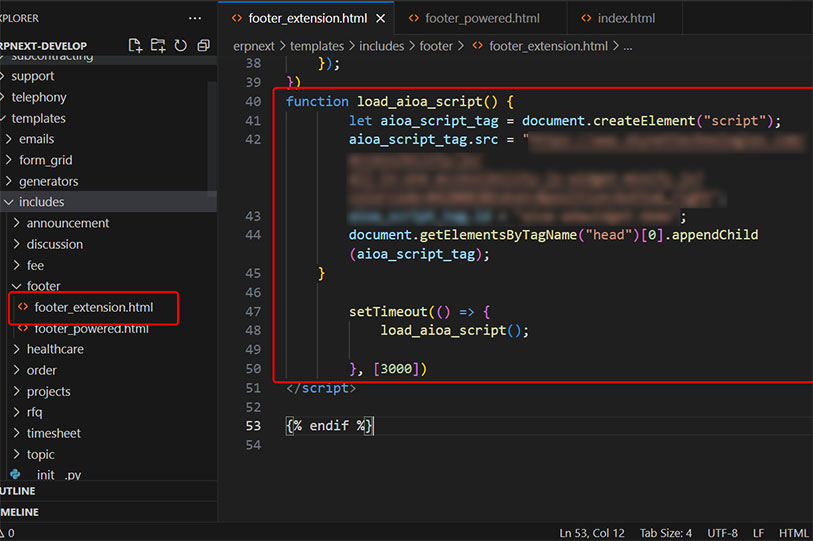The height and width of the screenshot is (541, 813).
Task: Click HTML file icon on footer_powered.html tab
Action: click(414, 18)
